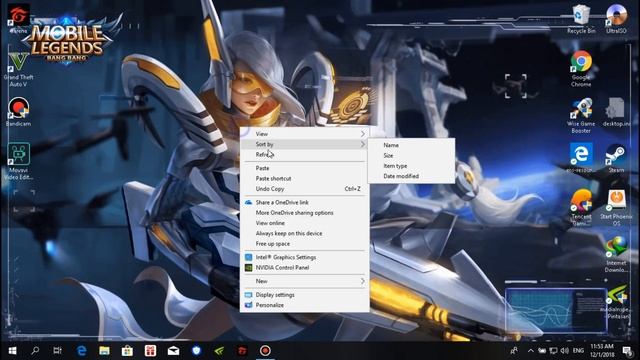This screenshot has height=360, width=640.
Task: Open the battery status tray icon
Action: click(542, 351)
